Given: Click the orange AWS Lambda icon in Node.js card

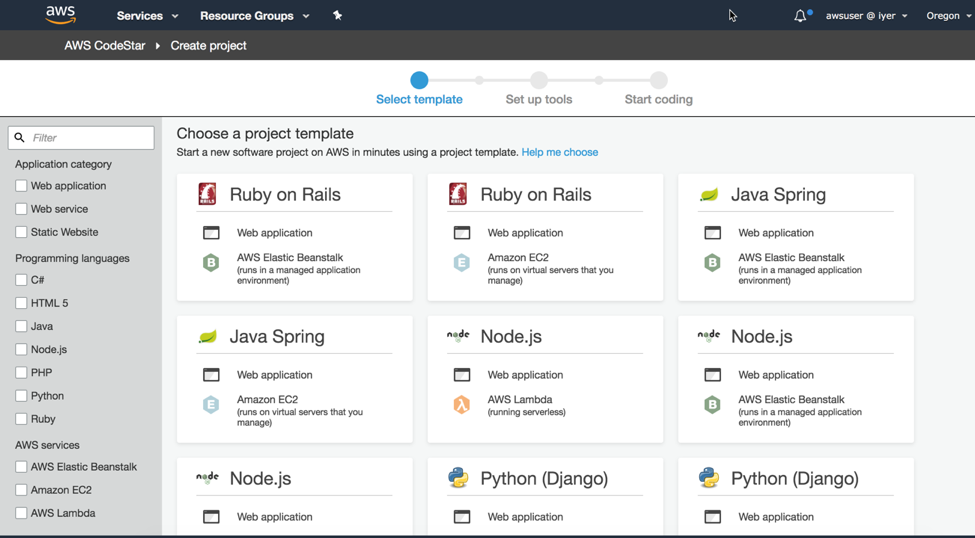Looking at the screenshot, I should click(461, 405).
